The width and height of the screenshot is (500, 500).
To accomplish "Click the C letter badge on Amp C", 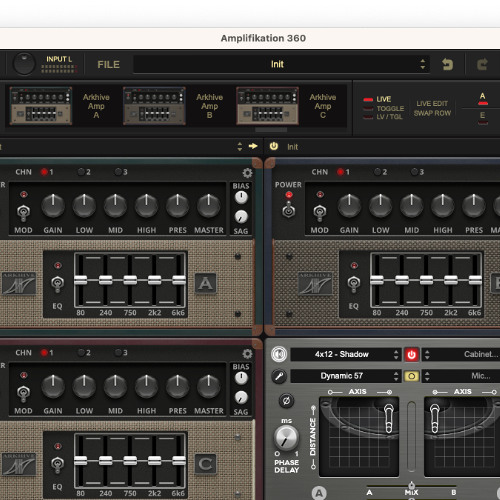I will pyautogui.click(x=205, y=464).
